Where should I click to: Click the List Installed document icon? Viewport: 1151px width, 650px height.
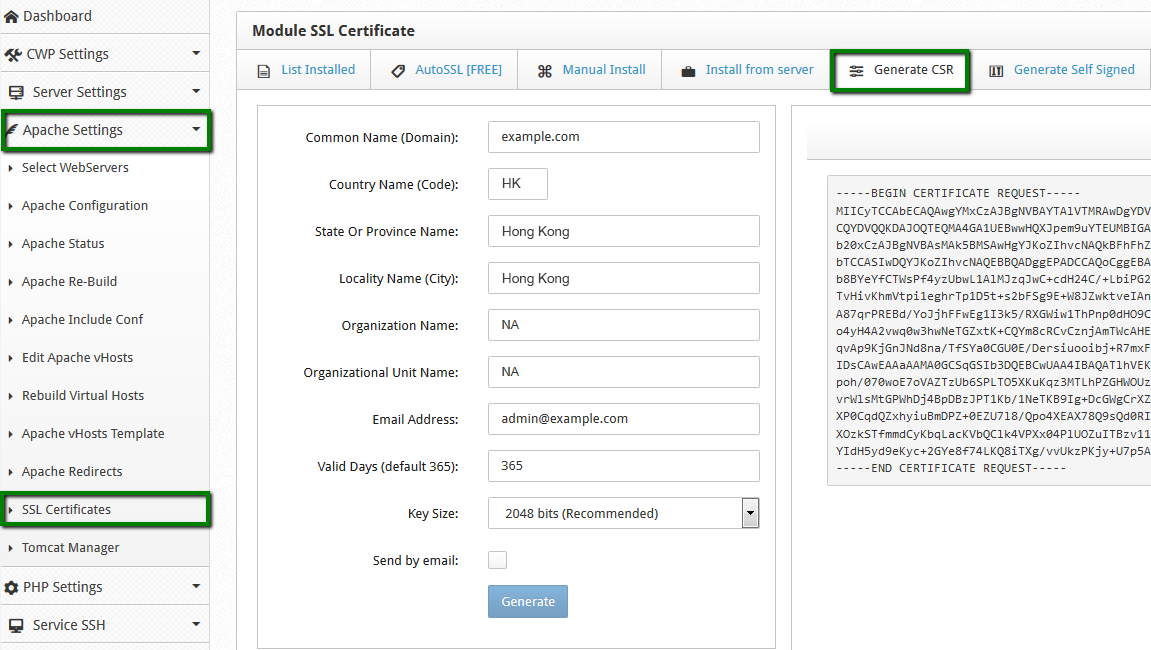264,71
